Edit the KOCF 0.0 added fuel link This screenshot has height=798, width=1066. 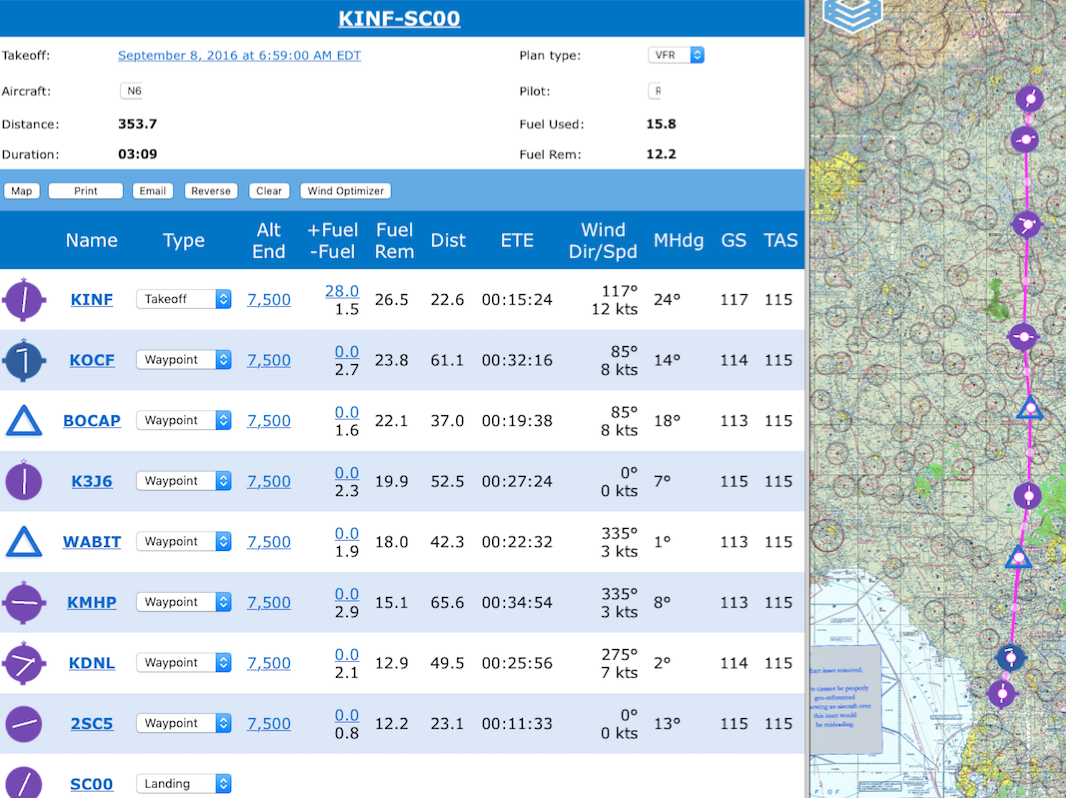pos(347,351)
